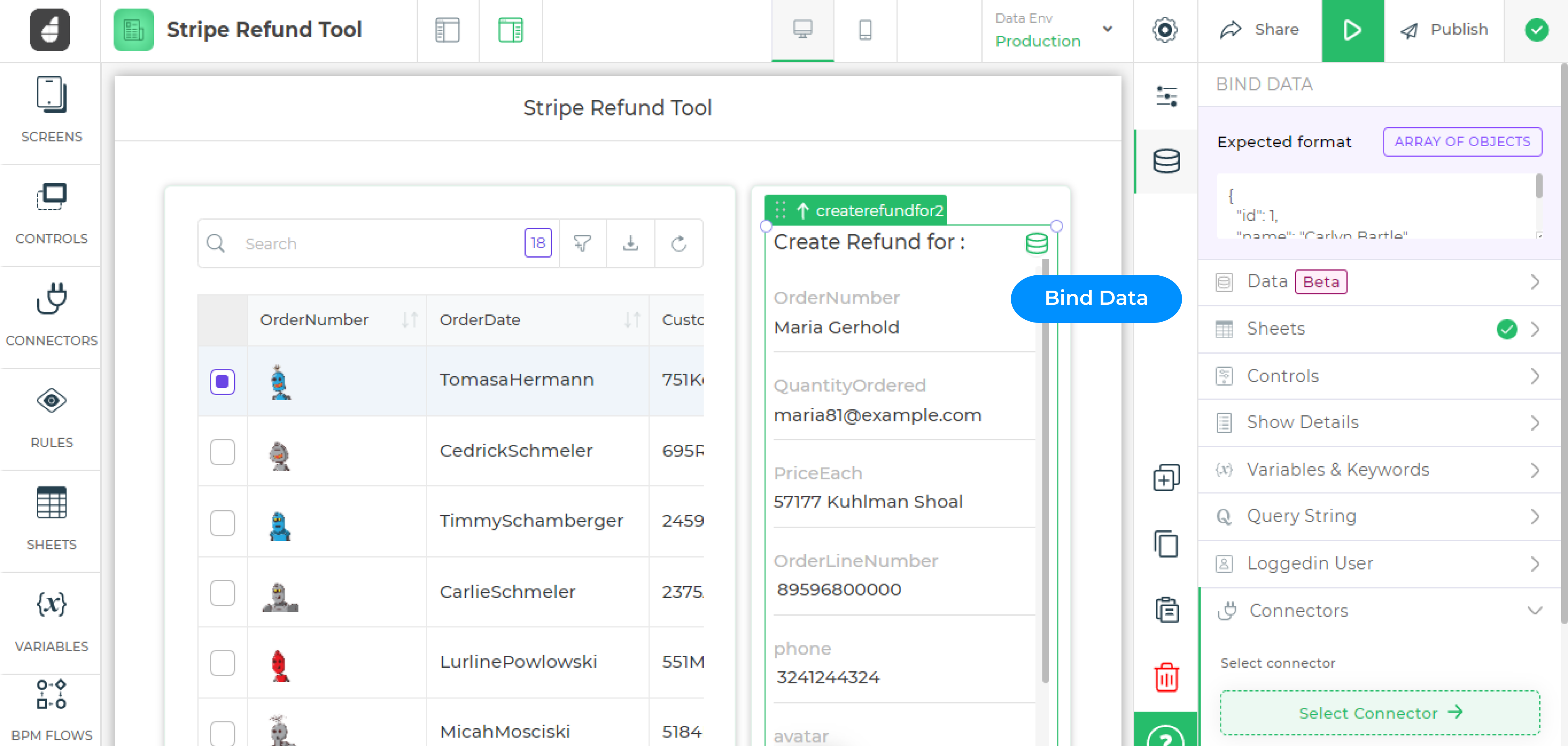
Task: Click the green Stripe Refund Tool app icon
Action: point(133,29)
